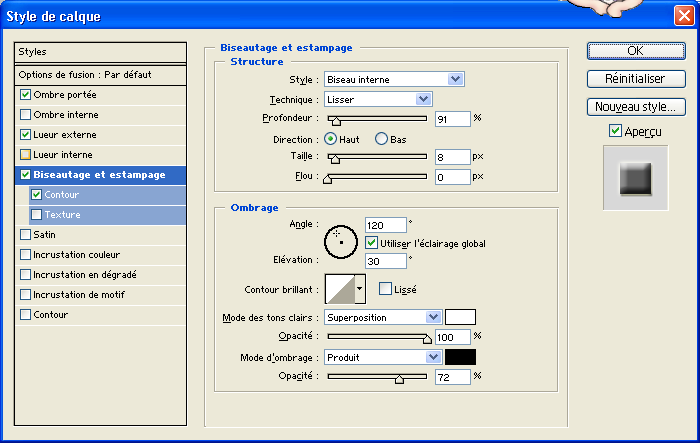
Task: Click the Réinitialiser button
Action: (635, 78)
